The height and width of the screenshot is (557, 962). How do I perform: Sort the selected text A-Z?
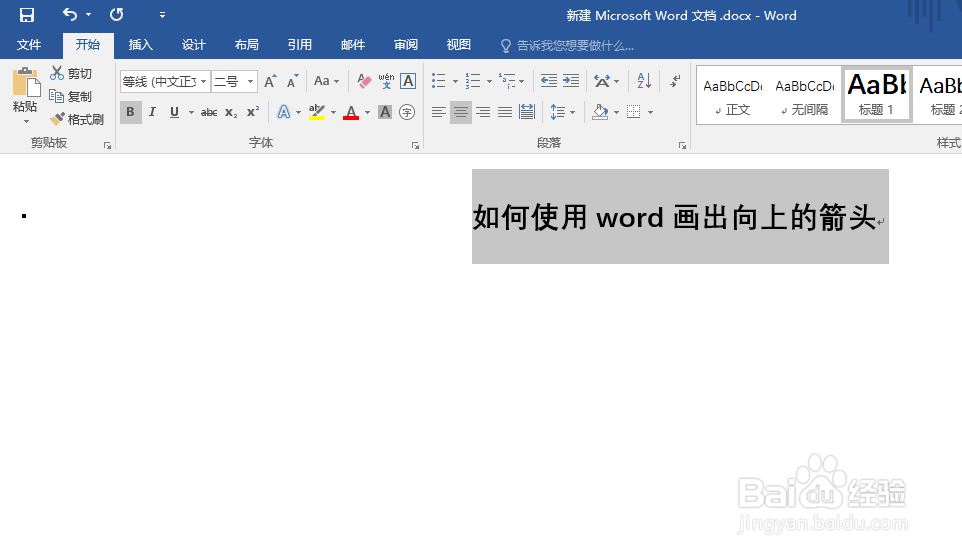pos(644,81)
